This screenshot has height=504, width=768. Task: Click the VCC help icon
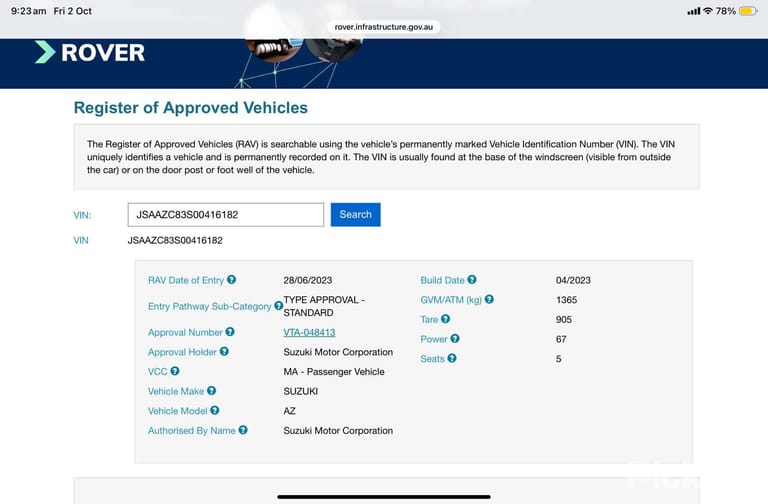tap(175, 371)
